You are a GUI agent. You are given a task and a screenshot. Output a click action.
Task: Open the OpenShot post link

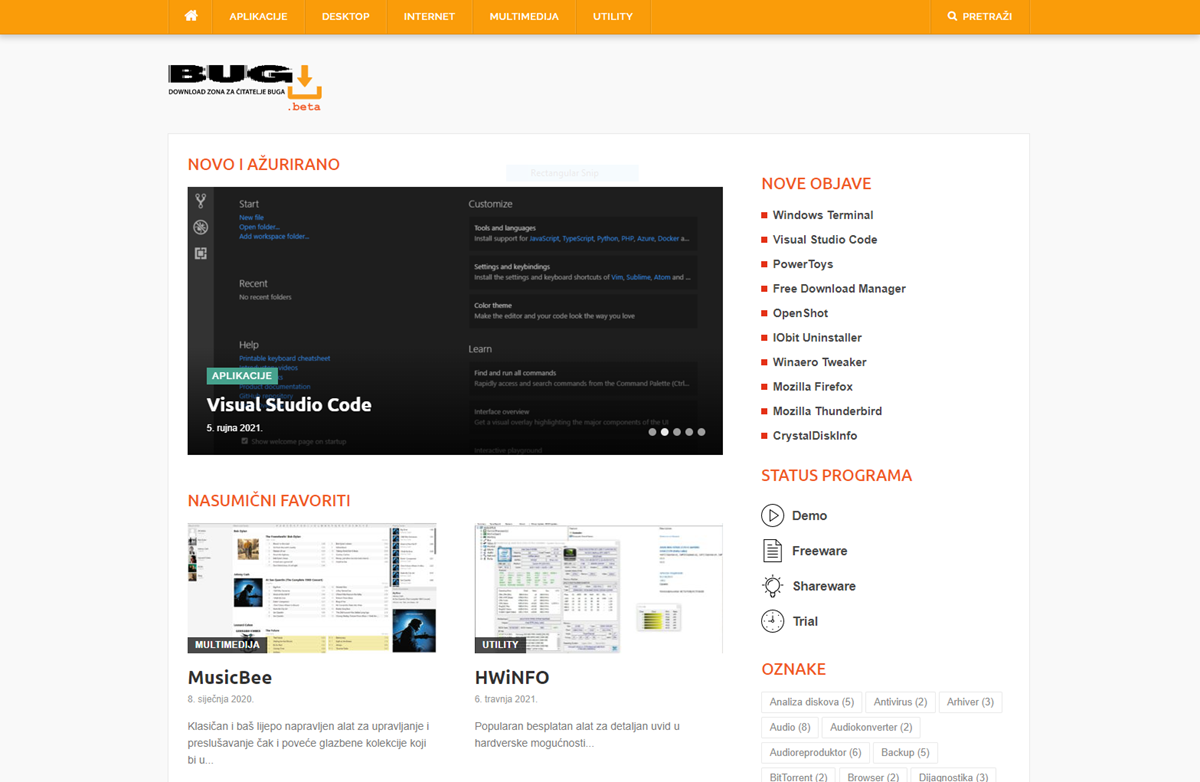(800, 313)
